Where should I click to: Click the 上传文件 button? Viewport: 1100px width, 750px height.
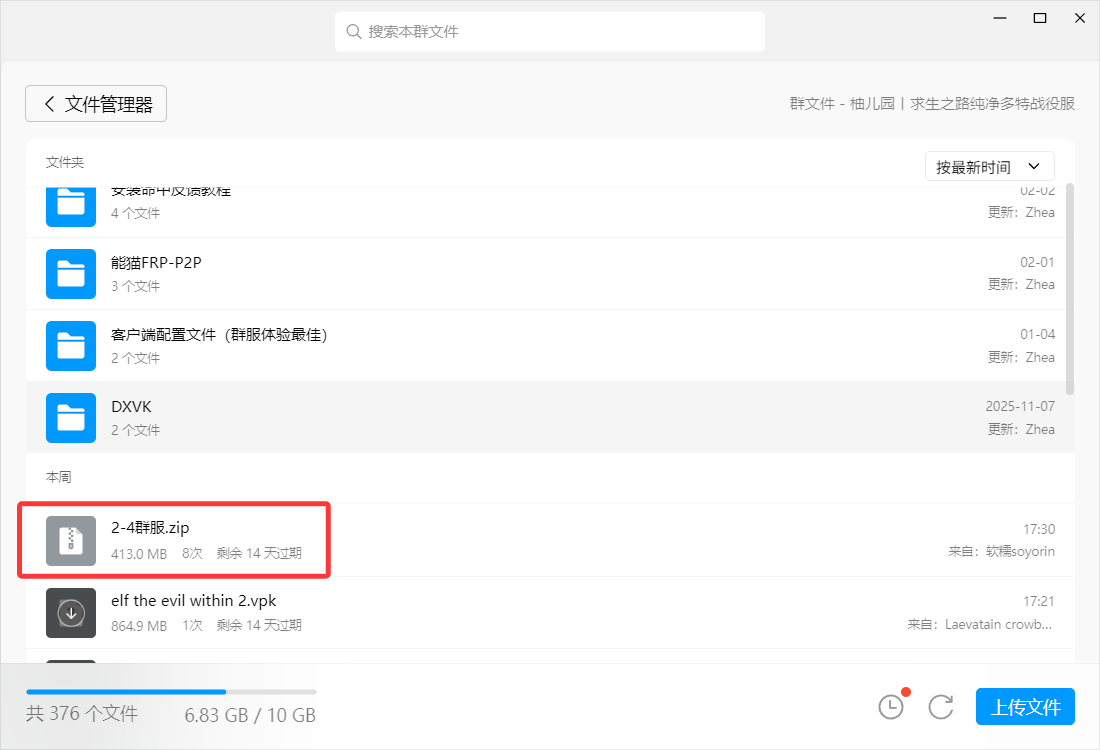(1025, 707)
